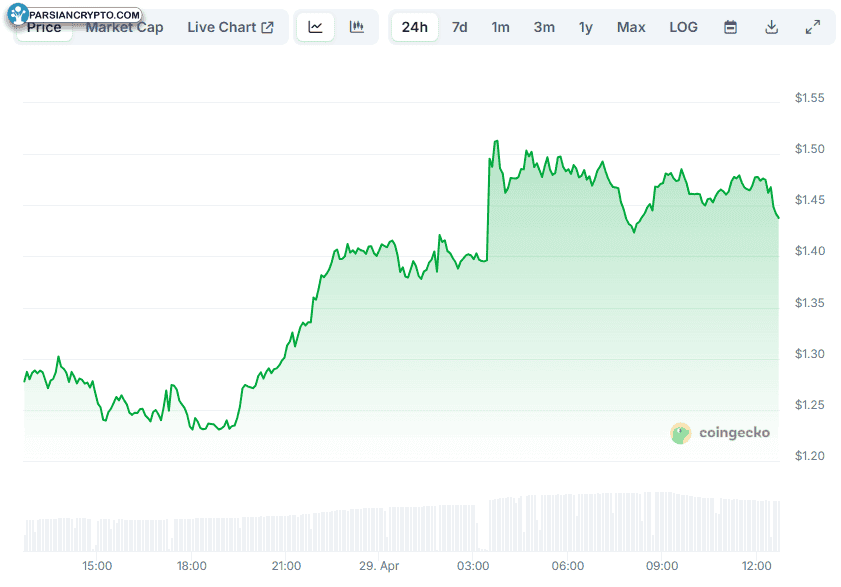Switch to line chart view
Image resolution: width=841 pixels, height=587 pixels.
tap(315, 27)
